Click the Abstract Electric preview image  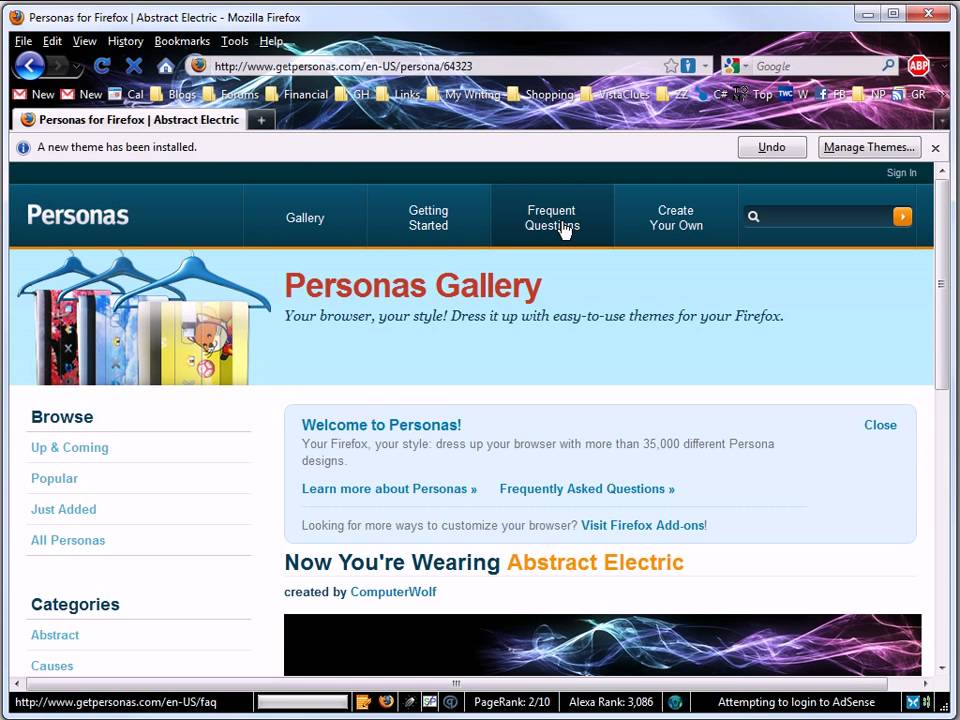click(x=602, y=645)
